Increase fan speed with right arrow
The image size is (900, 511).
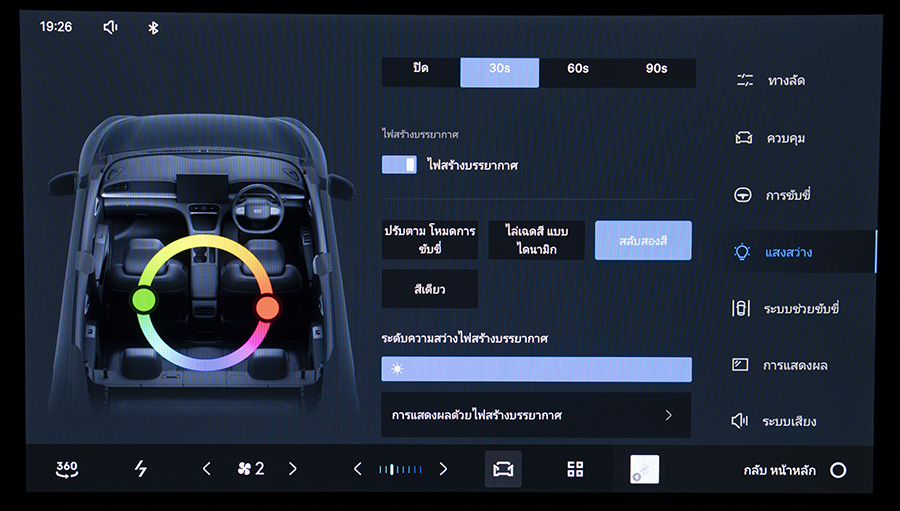click(x=293, y=469)
